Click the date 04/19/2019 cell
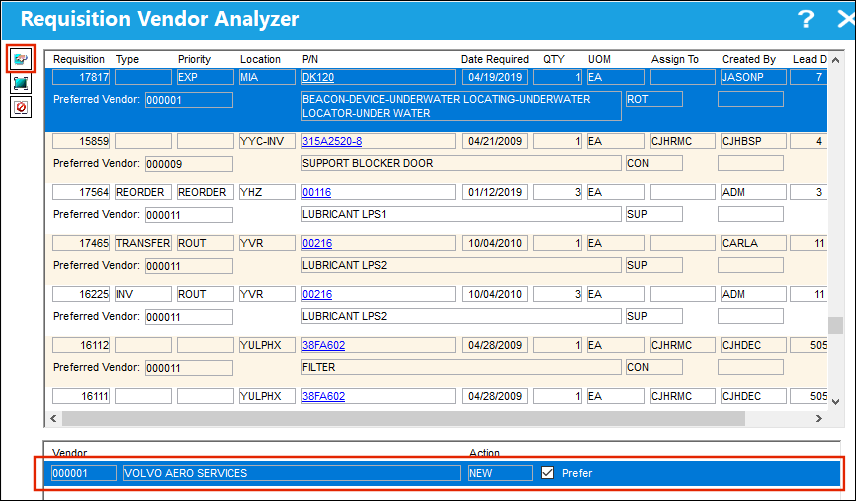Screen dimensions: 856x501 (495, 77)
